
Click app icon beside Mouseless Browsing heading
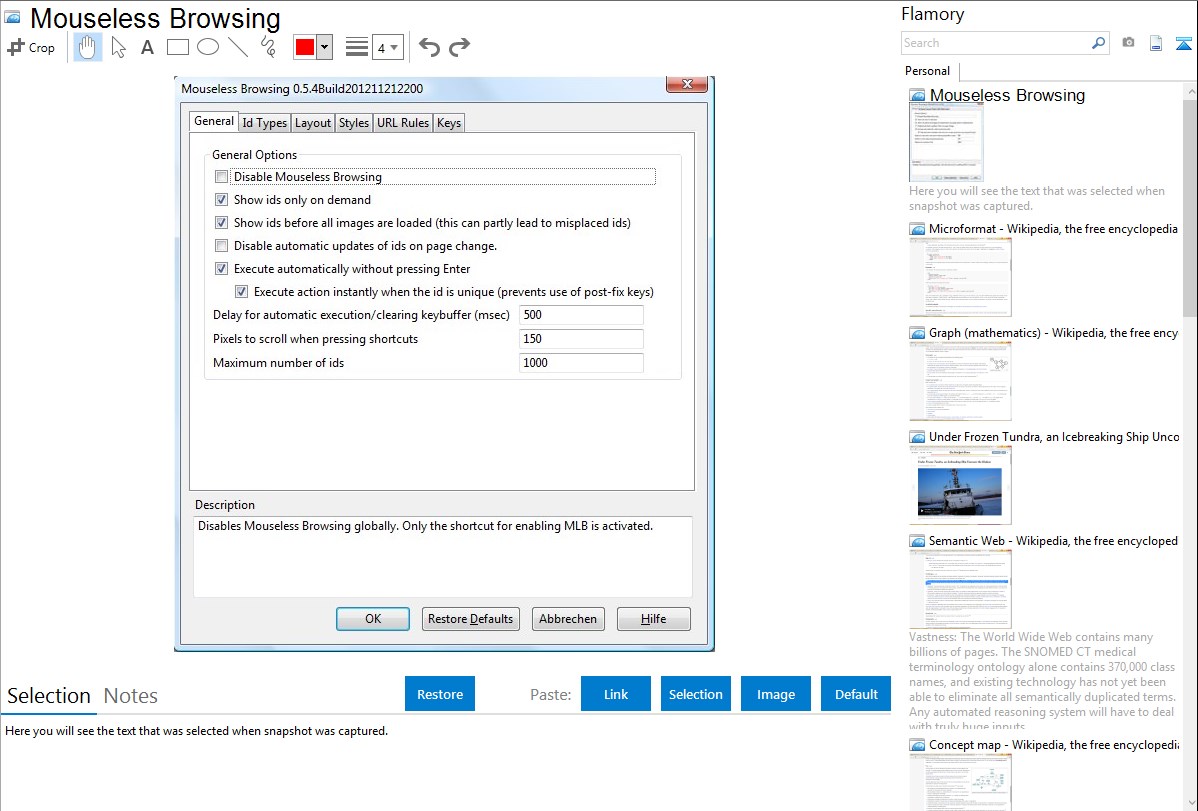point(12,17)
